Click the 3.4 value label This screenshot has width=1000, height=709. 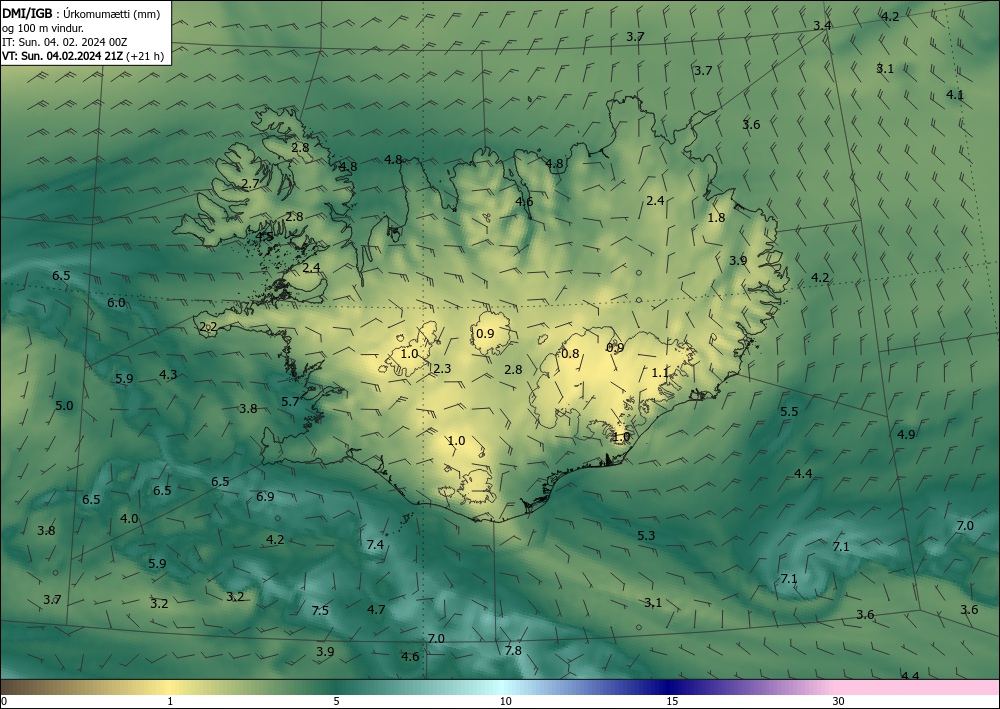click(822, 26)
